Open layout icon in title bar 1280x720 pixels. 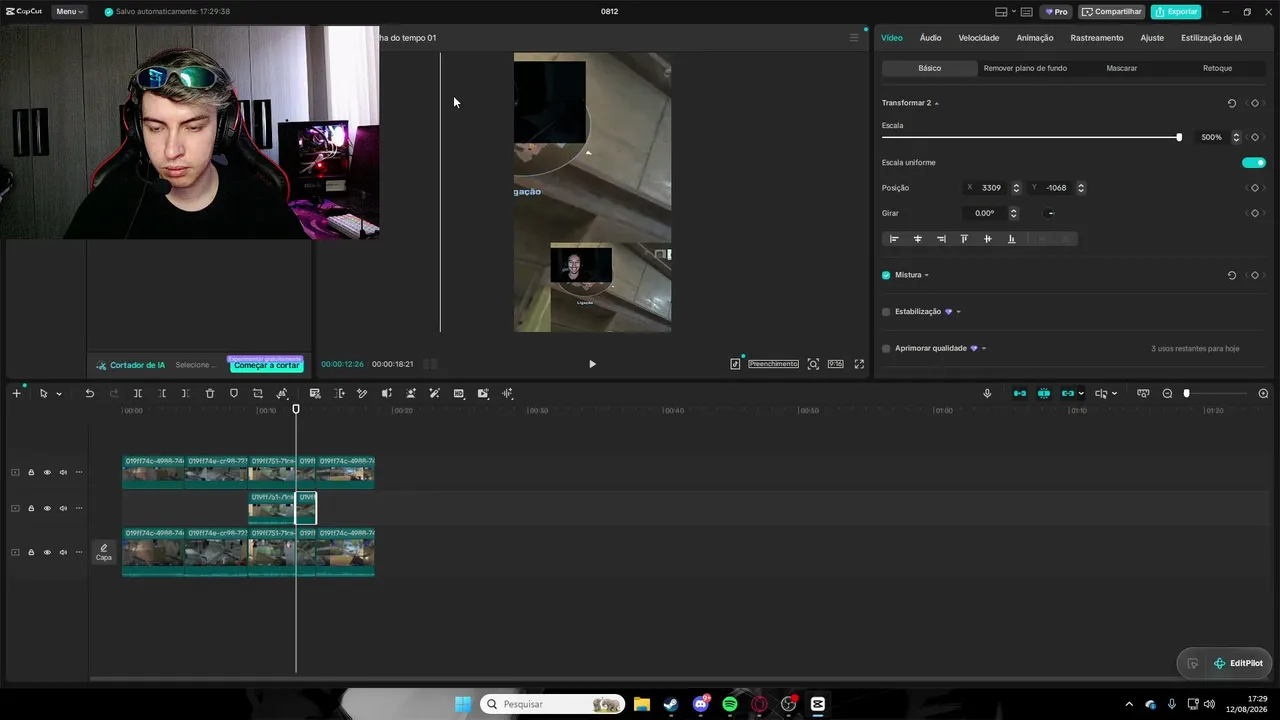click(1002, 12)
